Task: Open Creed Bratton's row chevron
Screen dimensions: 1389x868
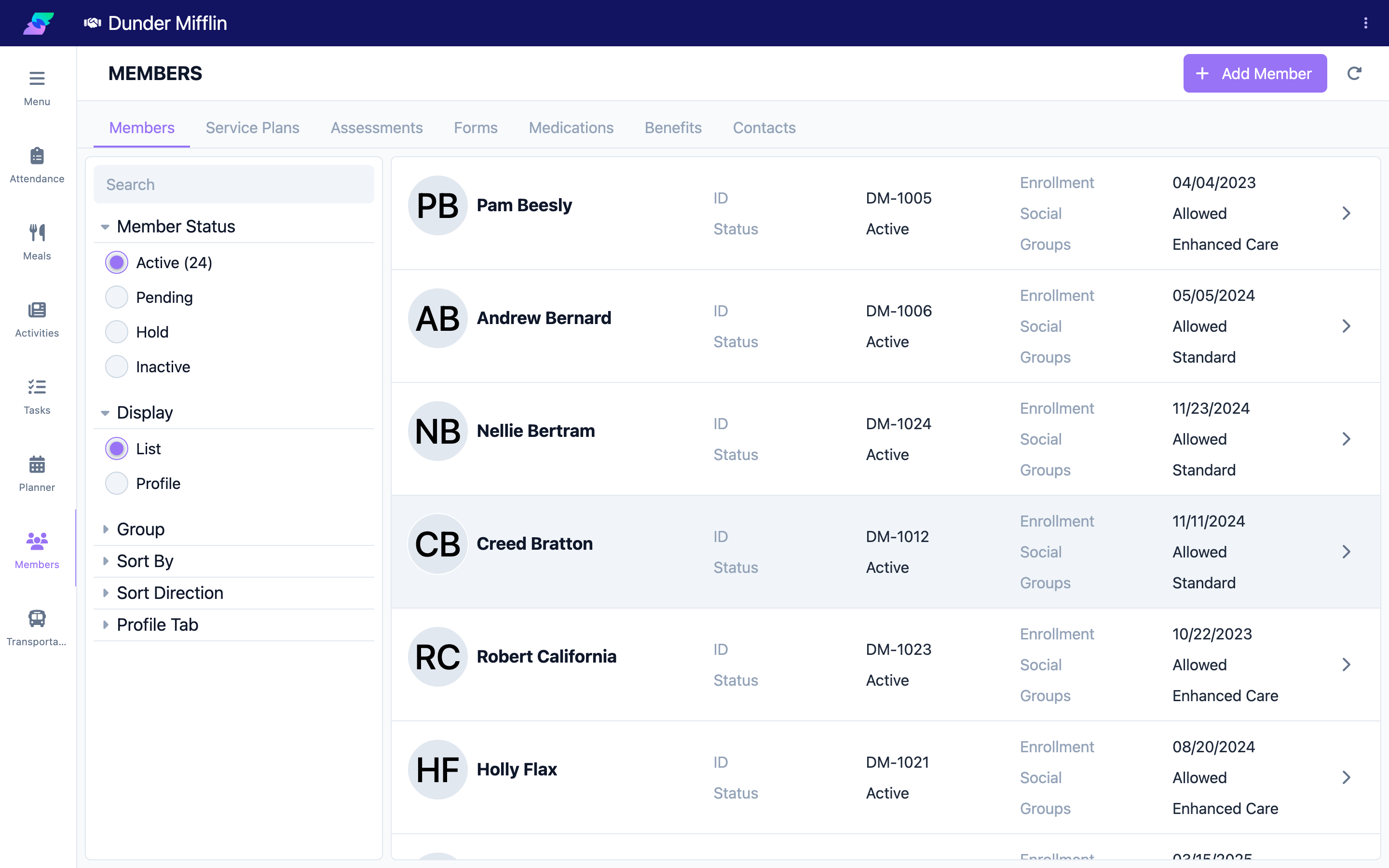Action: (1347, 552)
